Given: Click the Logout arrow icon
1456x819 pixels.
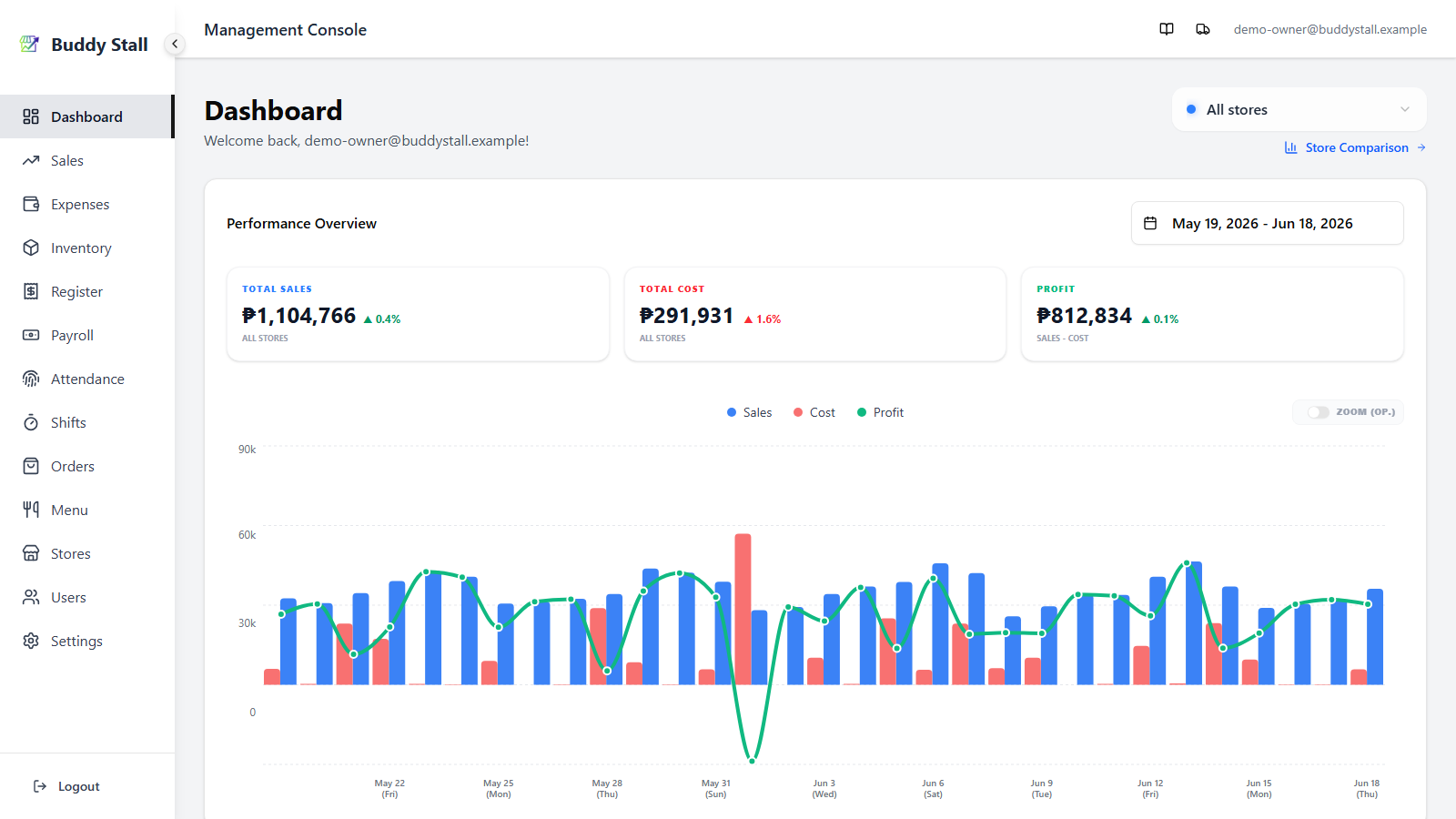Looking at the screenshot, I should coord(40,786).
